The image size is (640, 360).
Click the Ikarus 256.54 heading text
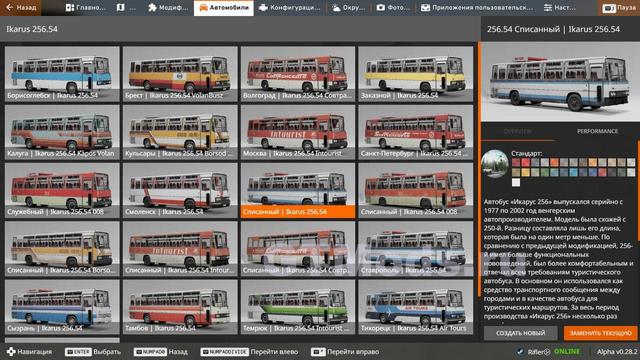[32, 29]
